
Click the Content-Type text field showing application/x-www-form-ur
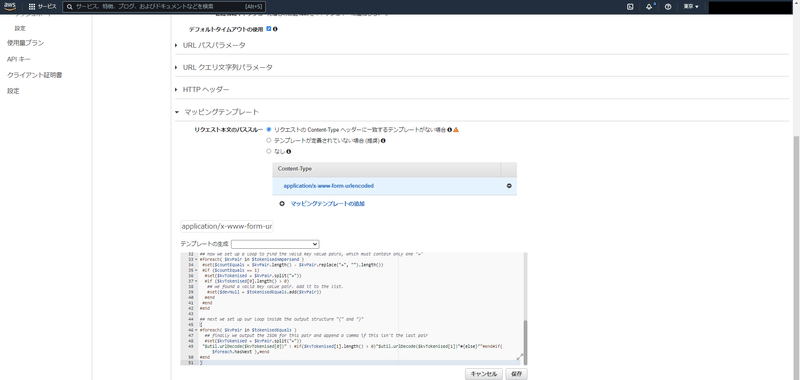pos(227,226)
